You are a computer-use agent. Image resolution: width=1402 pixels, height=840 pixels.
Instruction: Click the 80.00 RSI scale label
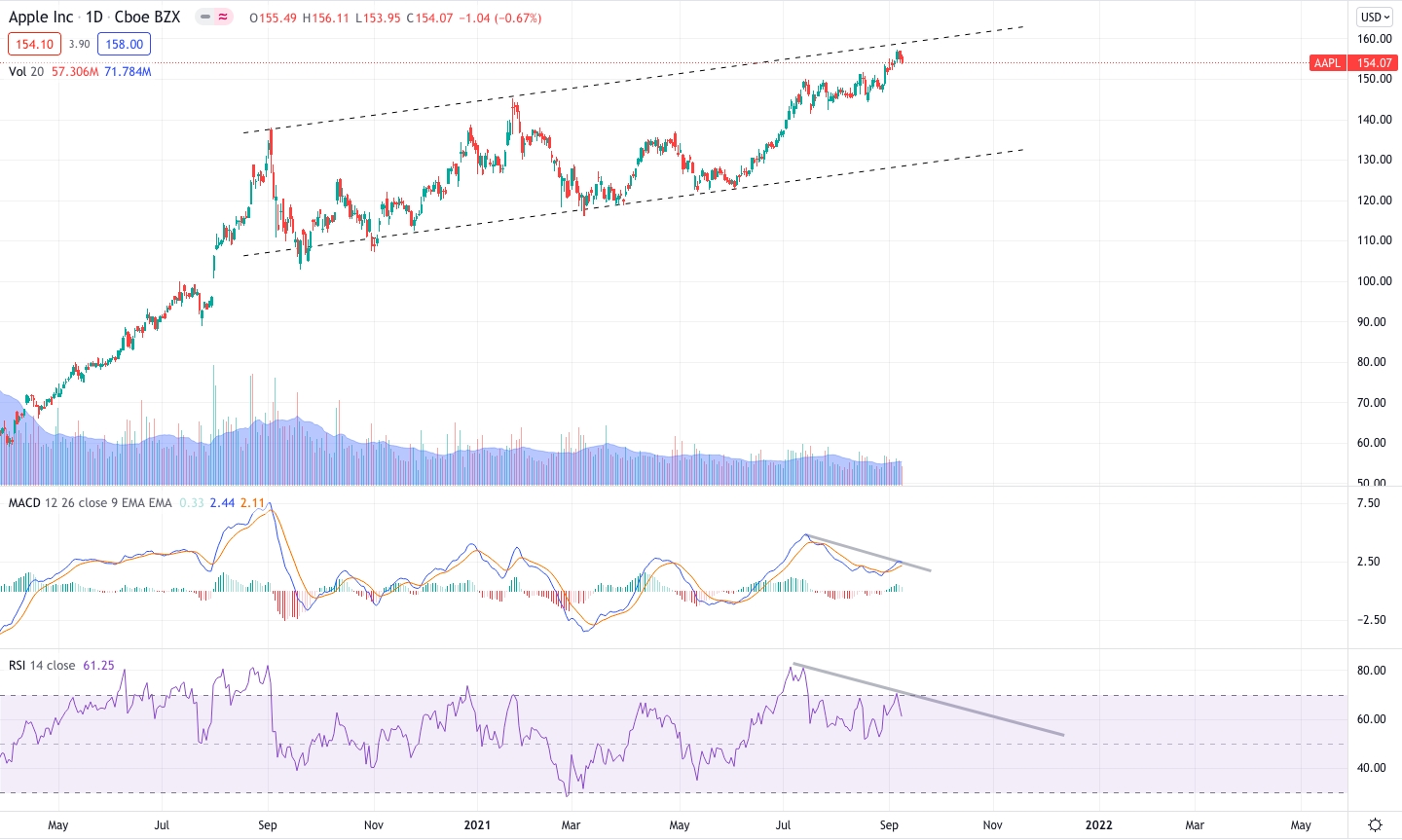pyautogui.click(x=1372, y=671)
